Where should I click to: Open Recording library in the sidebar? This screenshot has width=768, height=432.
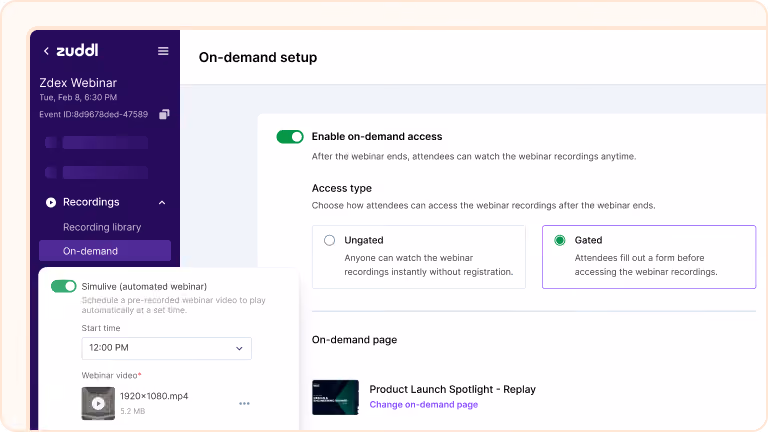(x=102, y=227)
